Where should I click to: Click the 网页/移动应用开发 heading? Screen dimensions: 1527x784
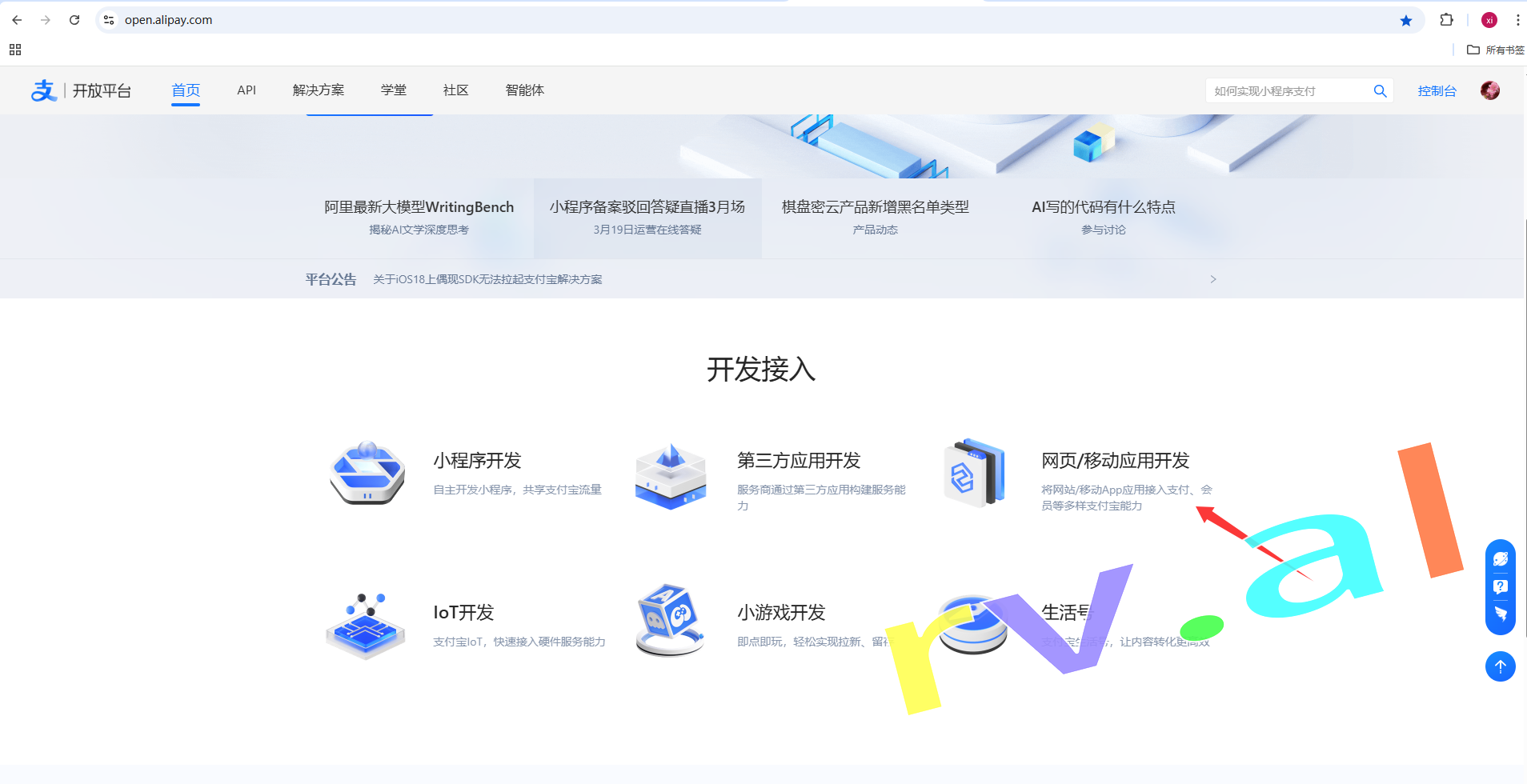point(1116,461)
